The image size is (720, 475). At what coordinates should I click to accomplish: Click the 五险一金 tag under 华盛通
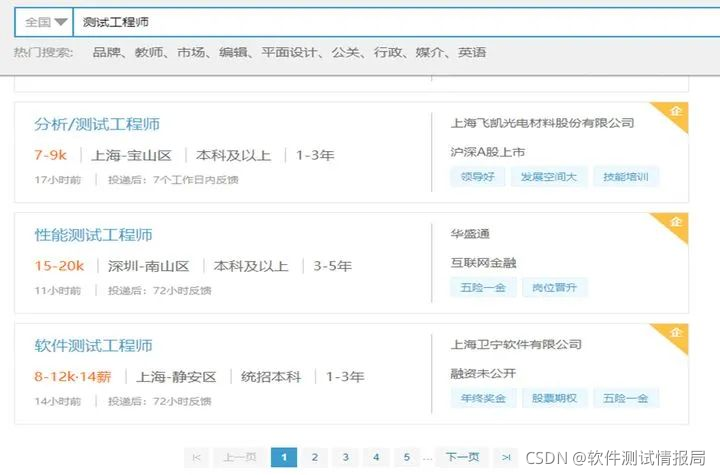pyautogui.click(x=483, y=288)
